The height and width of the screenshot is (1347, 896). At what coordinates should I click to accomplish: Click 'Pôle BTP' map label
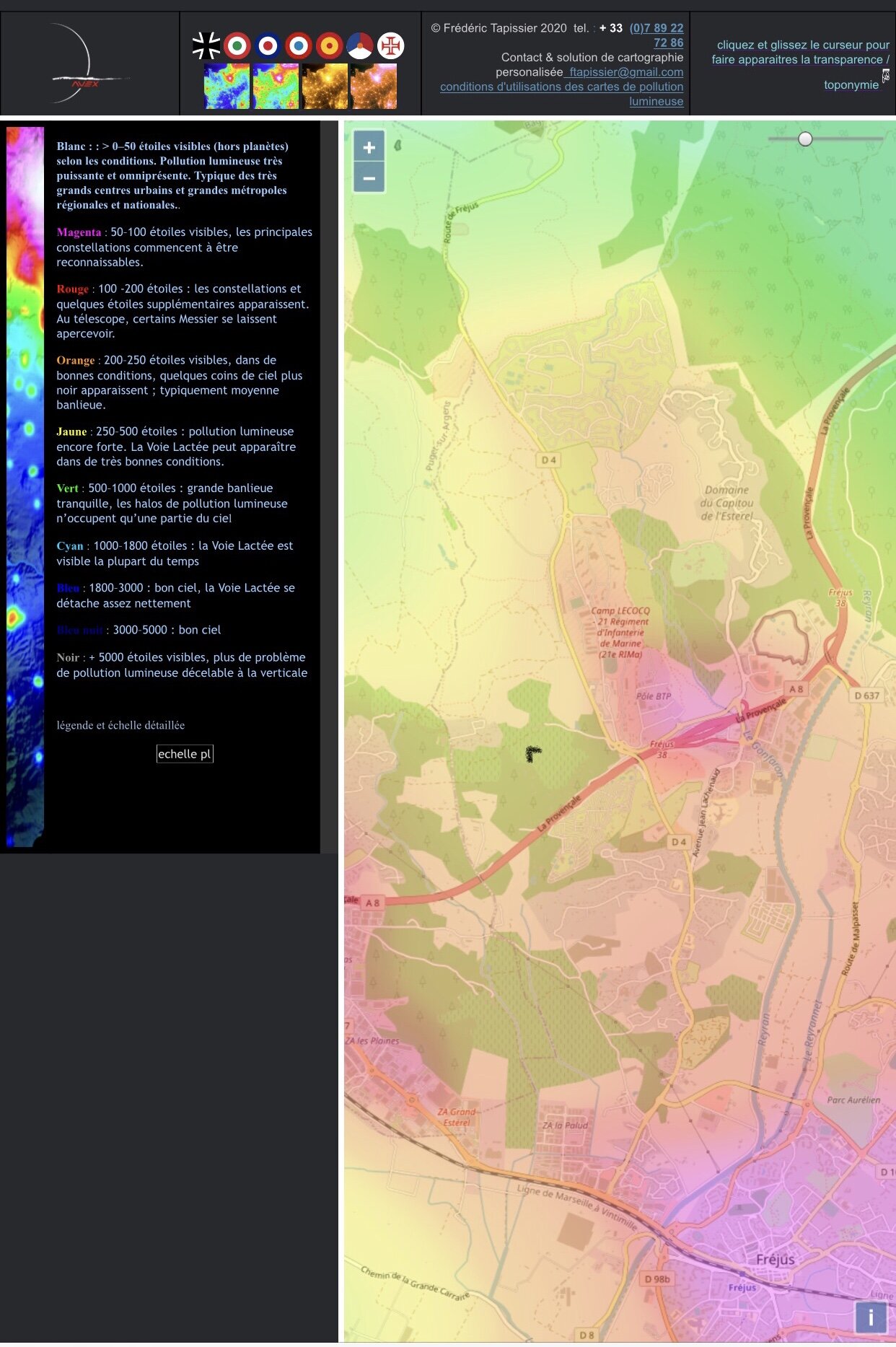pyautogui.click(x=654, y=696)
